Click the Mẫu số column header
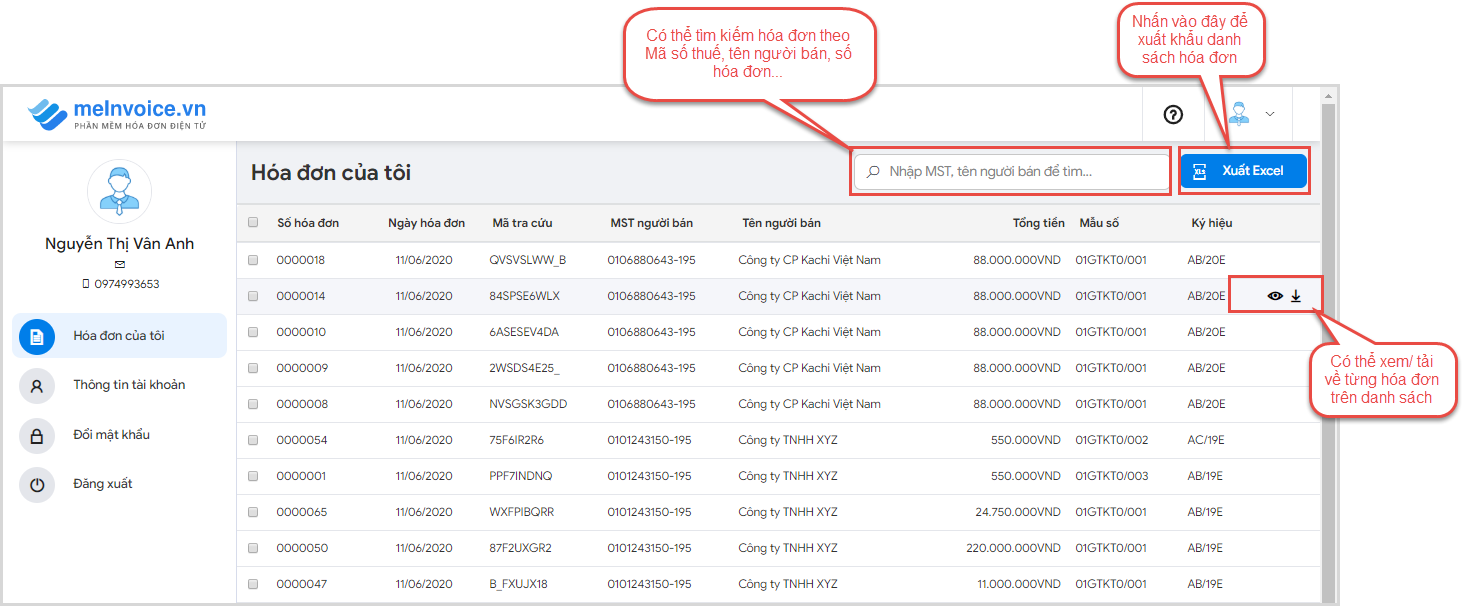 click(1099, 223)
